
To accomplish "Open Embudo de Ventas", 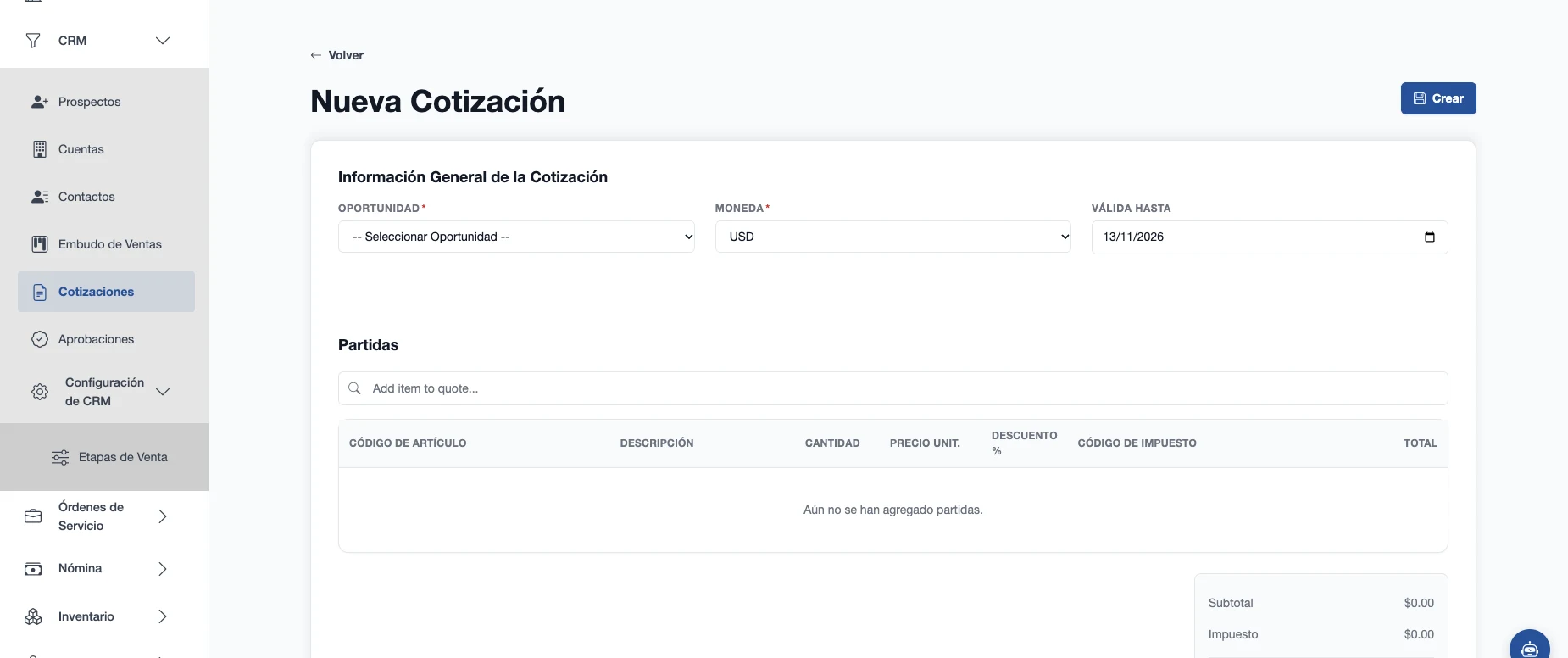I will point(106,244).
